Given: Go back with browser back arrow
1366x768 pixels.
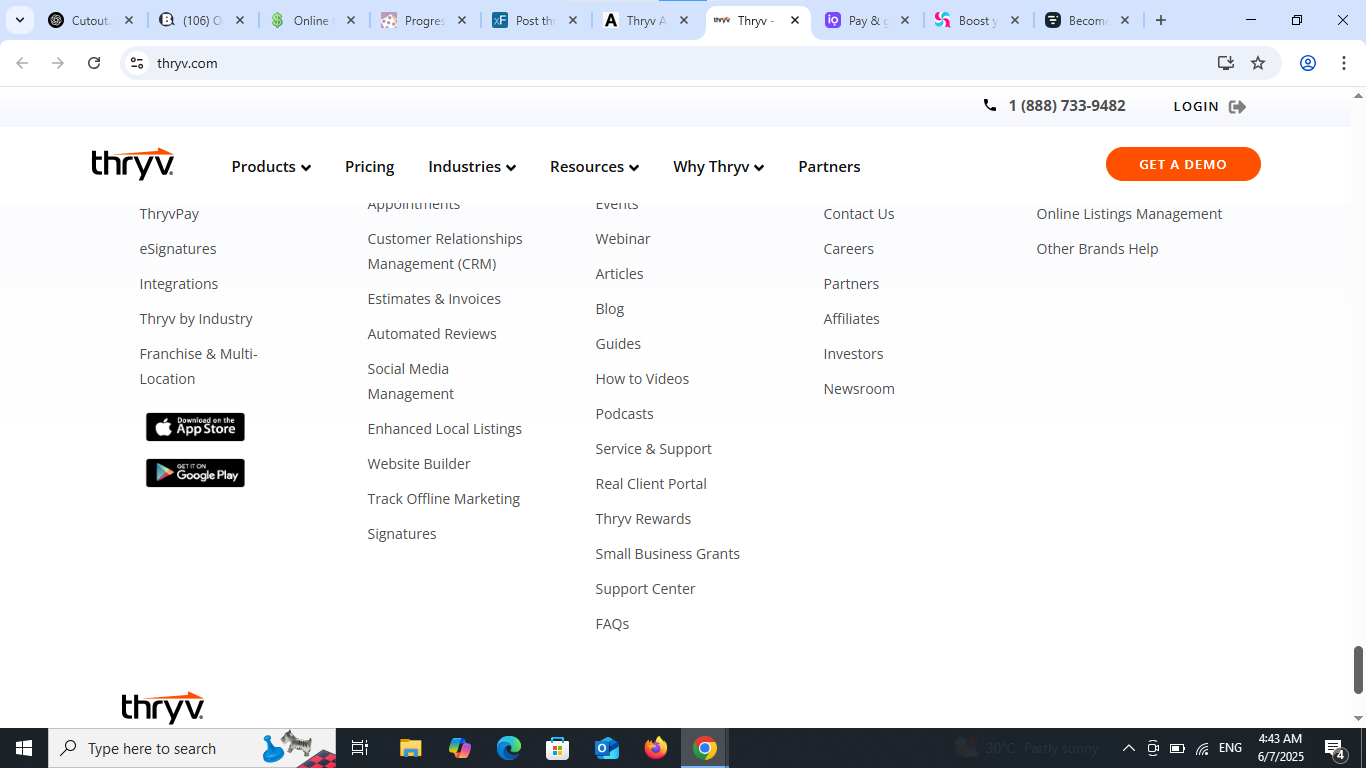Looking at the screenshot, I should (22, 63).
